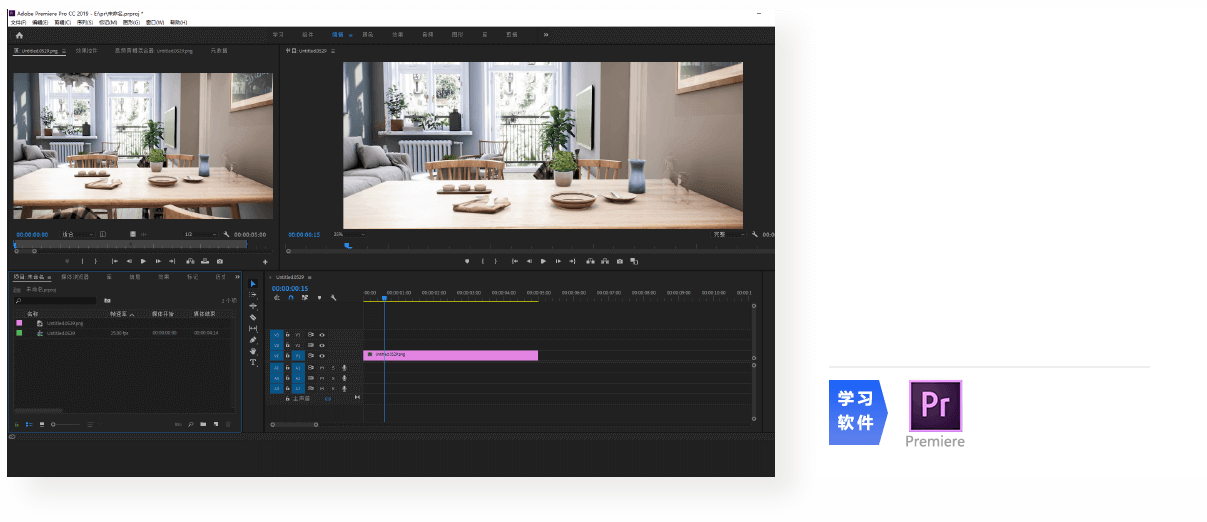Add a marker in timeline header
The width and height of the screenshot is (1207, 522).
(319, 297)
